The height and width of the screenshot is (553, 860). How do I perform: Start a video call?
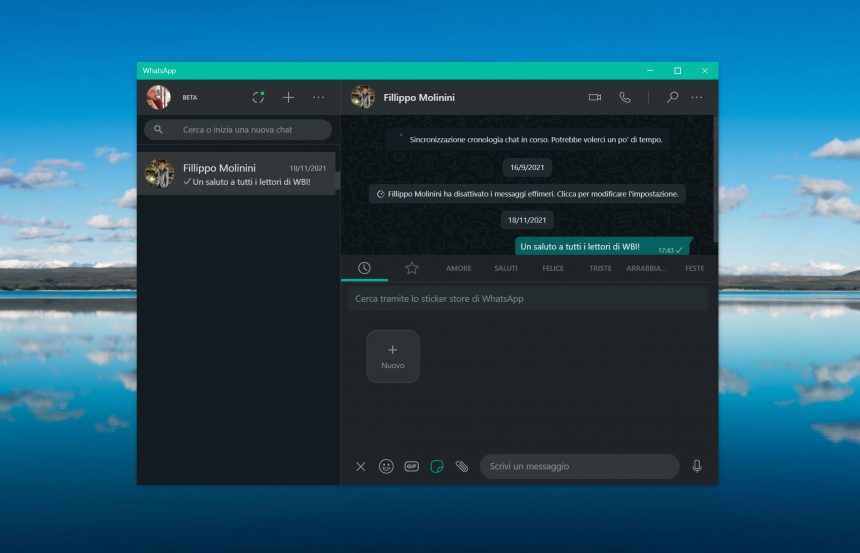[x=595, y=98]
